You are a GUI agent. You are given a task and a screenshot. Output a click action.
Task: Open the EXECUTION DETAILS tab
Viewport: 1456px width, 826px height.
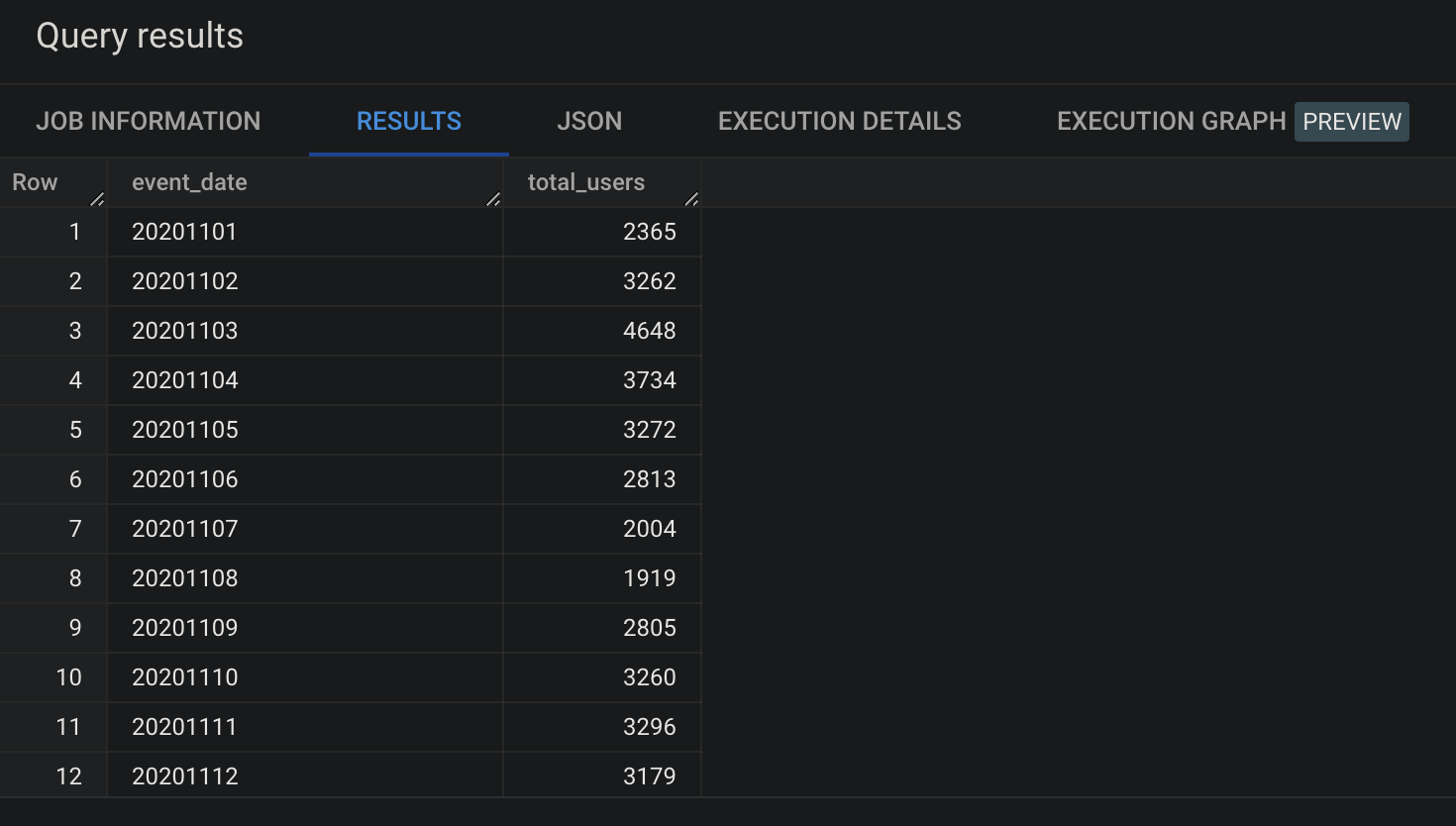840,121
